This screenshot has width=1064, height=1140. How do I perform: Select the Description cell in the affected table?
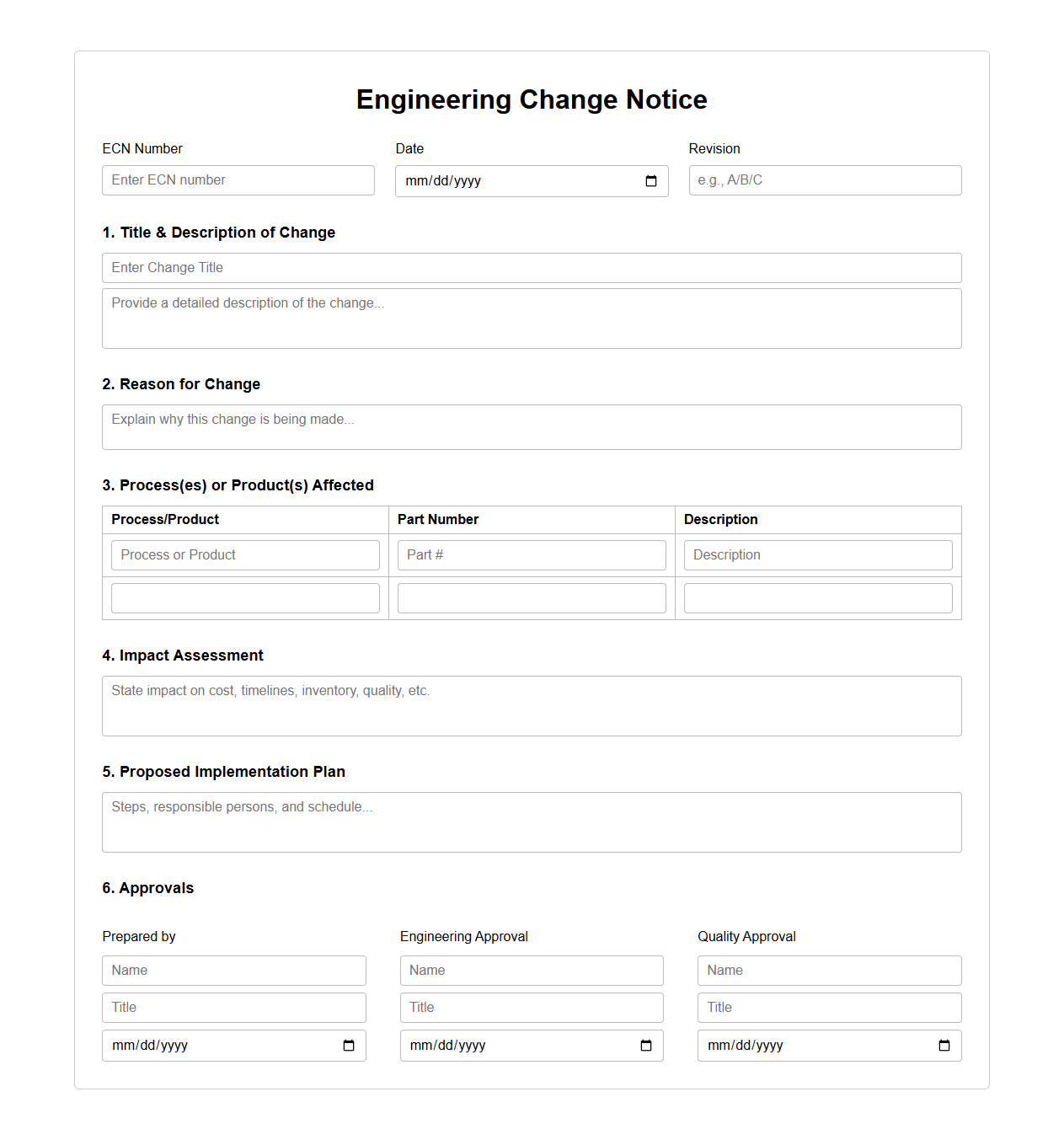pyautogui.click(x=817, y=554)
